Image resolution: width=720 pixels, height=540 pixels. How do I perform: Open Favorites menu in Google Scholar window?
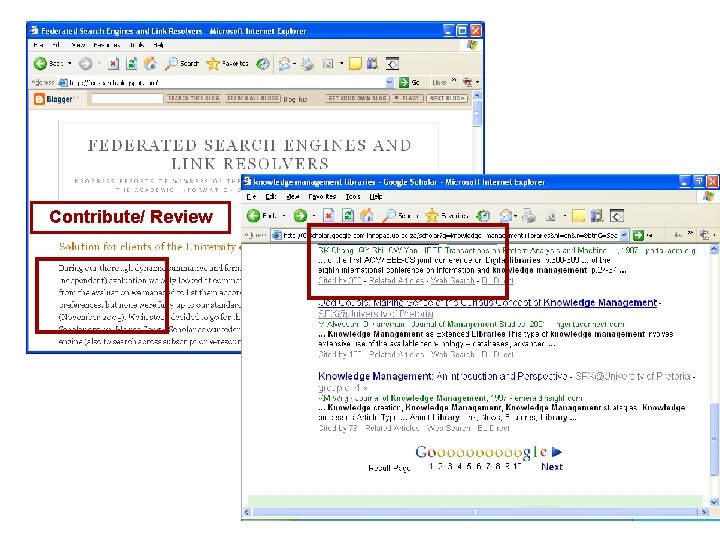tap(322, 197)
